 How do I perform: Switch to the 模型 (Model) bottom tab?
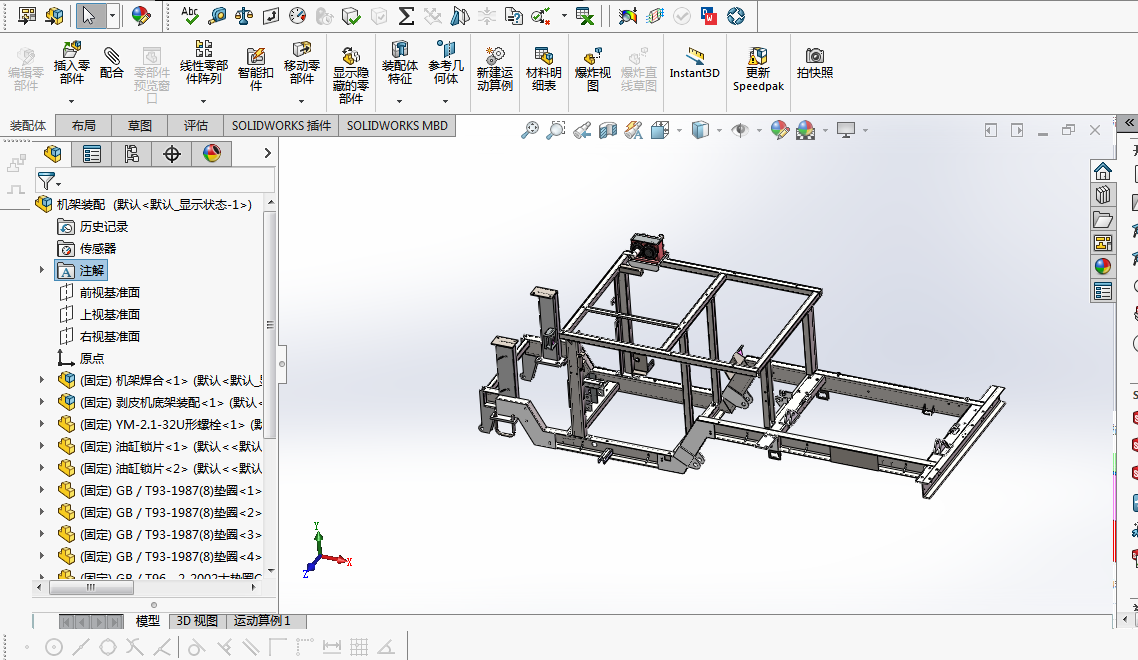pyautogui.click(x=147, y=621)
